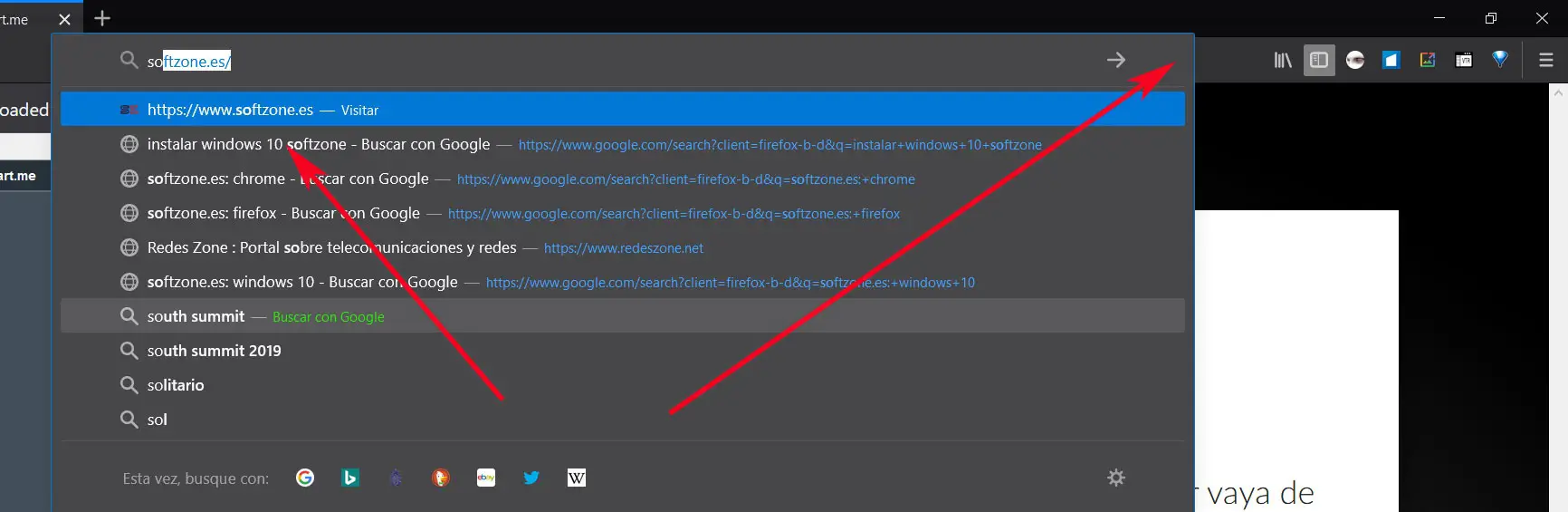Close the current browser tab
This screenshot has height=512, width=1568.
tap(64, 19)
